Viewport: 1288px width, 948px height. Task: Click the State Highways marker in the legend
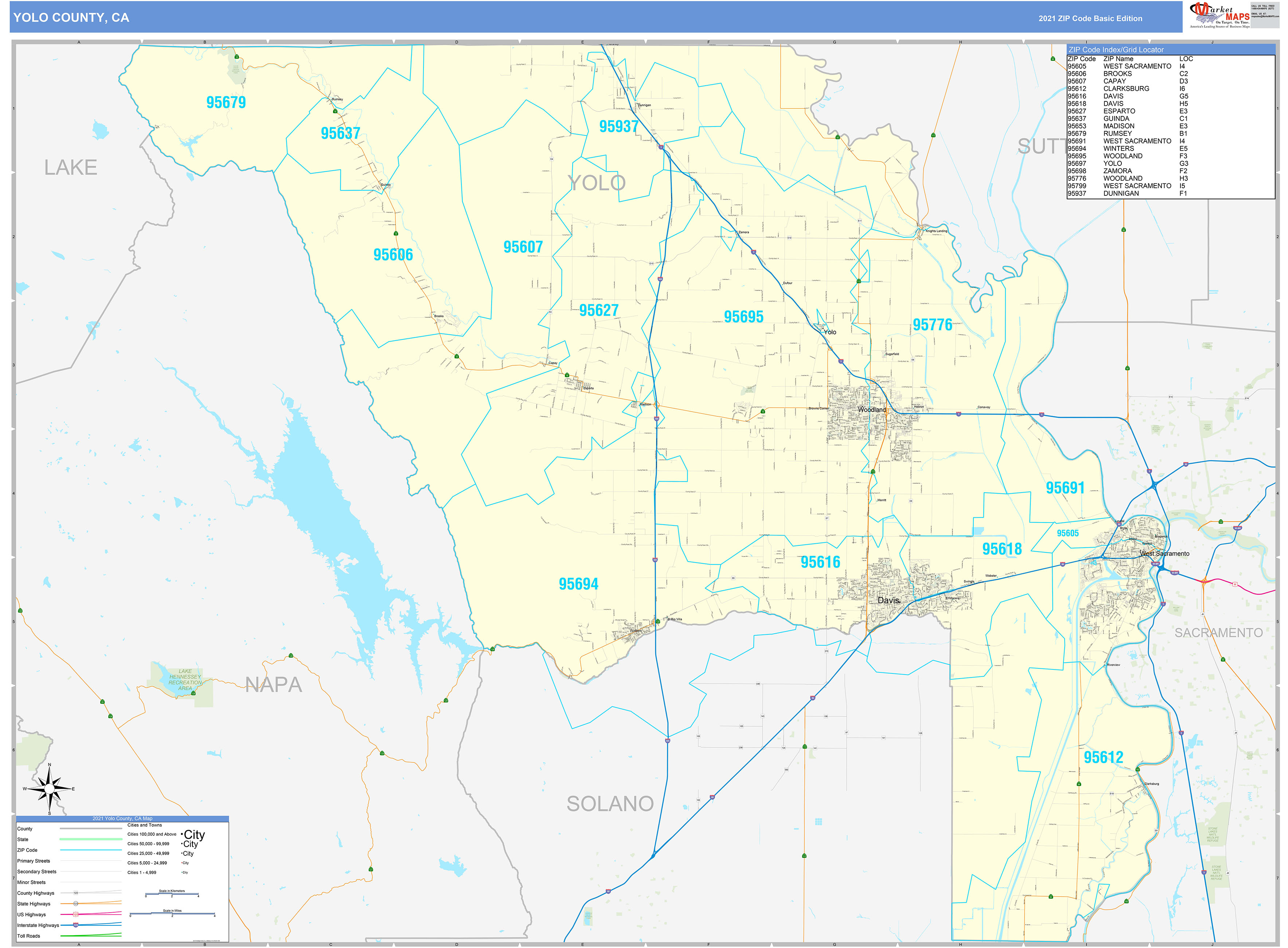(75, 904)
